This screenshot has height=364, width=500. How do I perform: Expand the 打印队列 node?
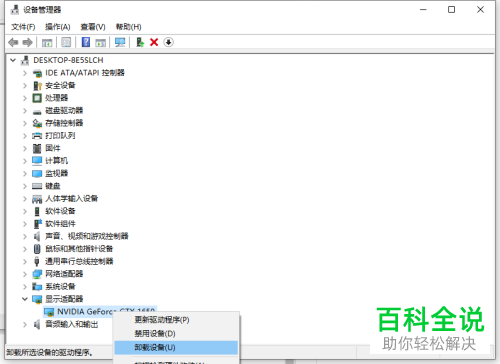click(x=25, y=136)
